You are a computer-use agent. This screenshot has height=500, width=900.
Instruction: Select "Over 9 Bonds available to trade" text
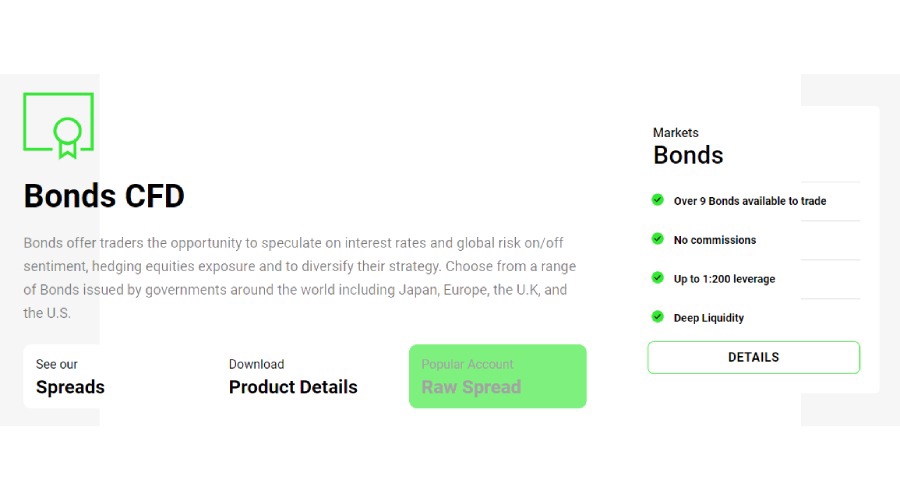click(x=750, y=201)
